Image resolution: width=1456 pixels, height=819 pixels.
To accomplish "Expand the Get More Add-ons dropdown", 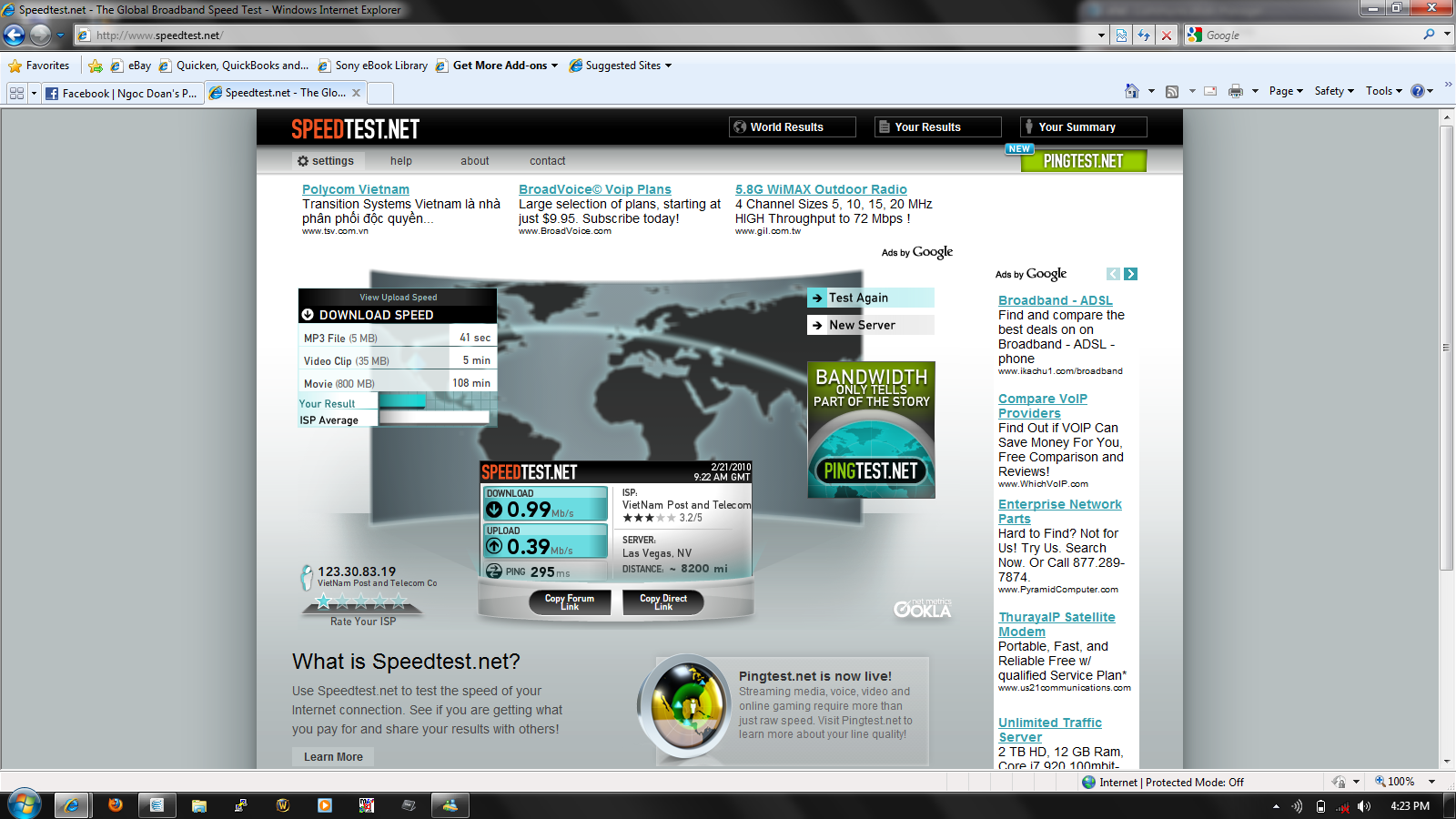I will tap(554, 66).
